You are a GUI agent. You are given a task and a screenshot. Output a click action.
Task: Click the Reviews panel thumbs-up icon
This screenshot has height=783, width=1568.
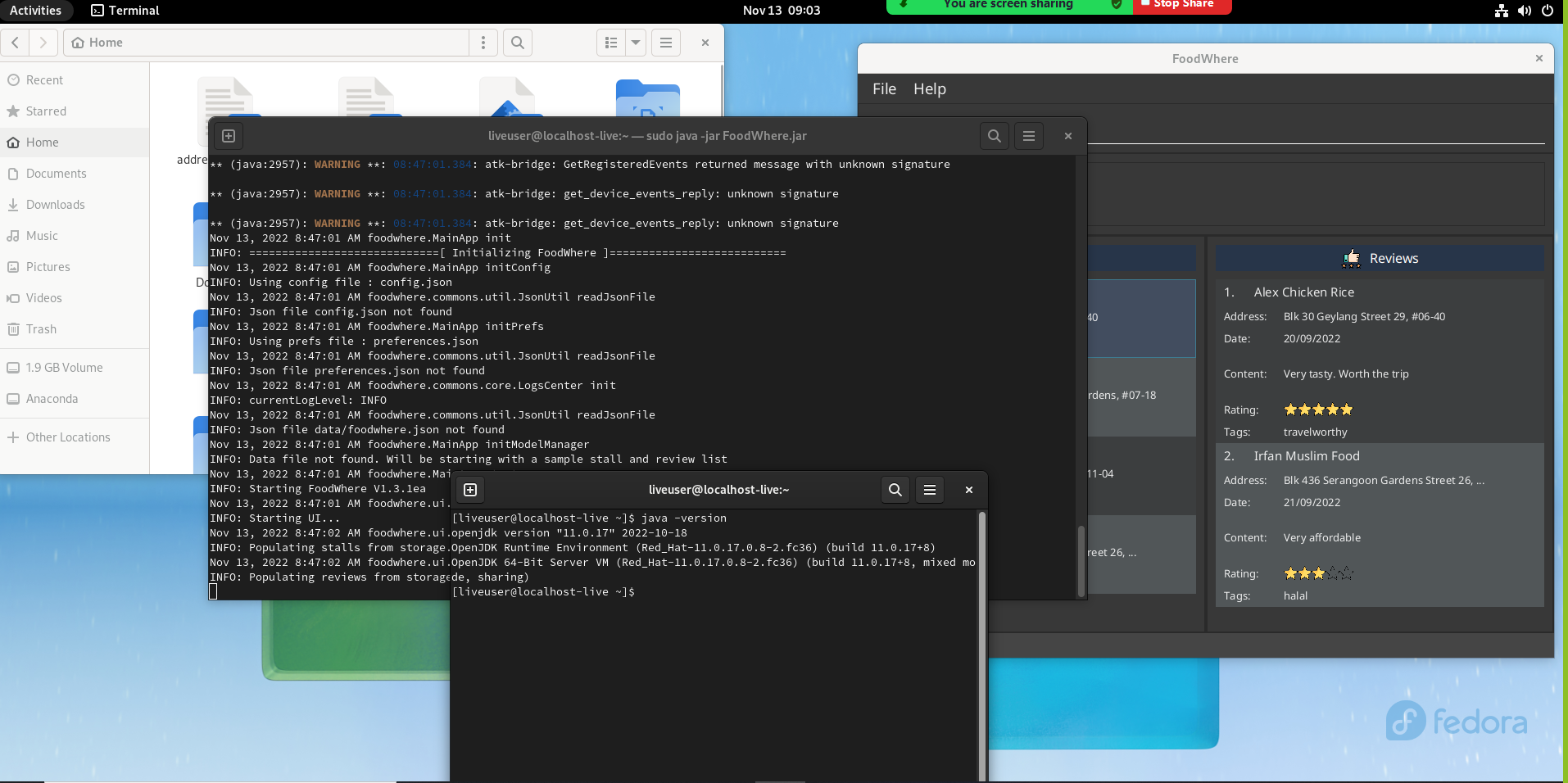tap(1352, 259)
